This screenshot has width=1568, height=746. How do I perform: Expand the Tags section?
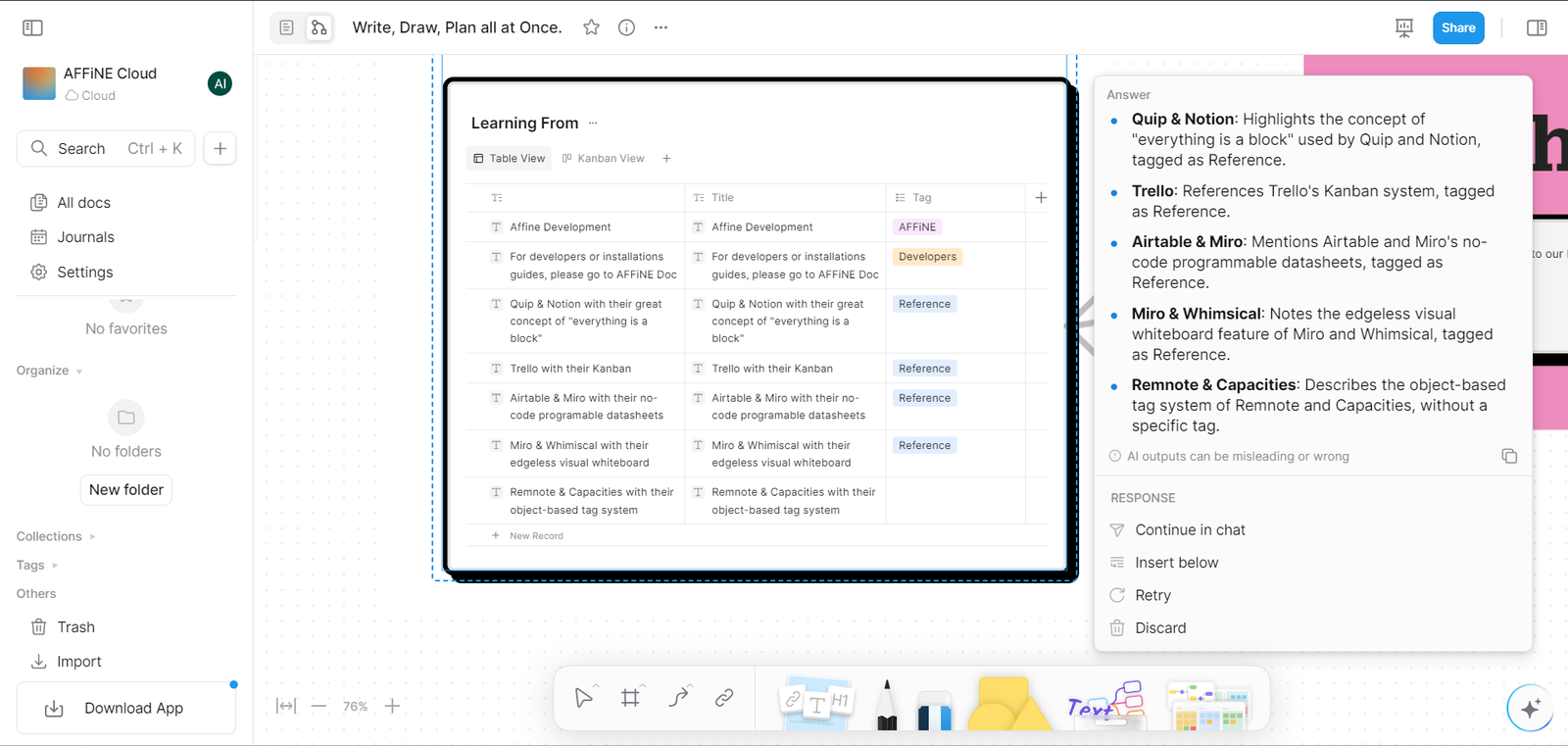[37, 565]
